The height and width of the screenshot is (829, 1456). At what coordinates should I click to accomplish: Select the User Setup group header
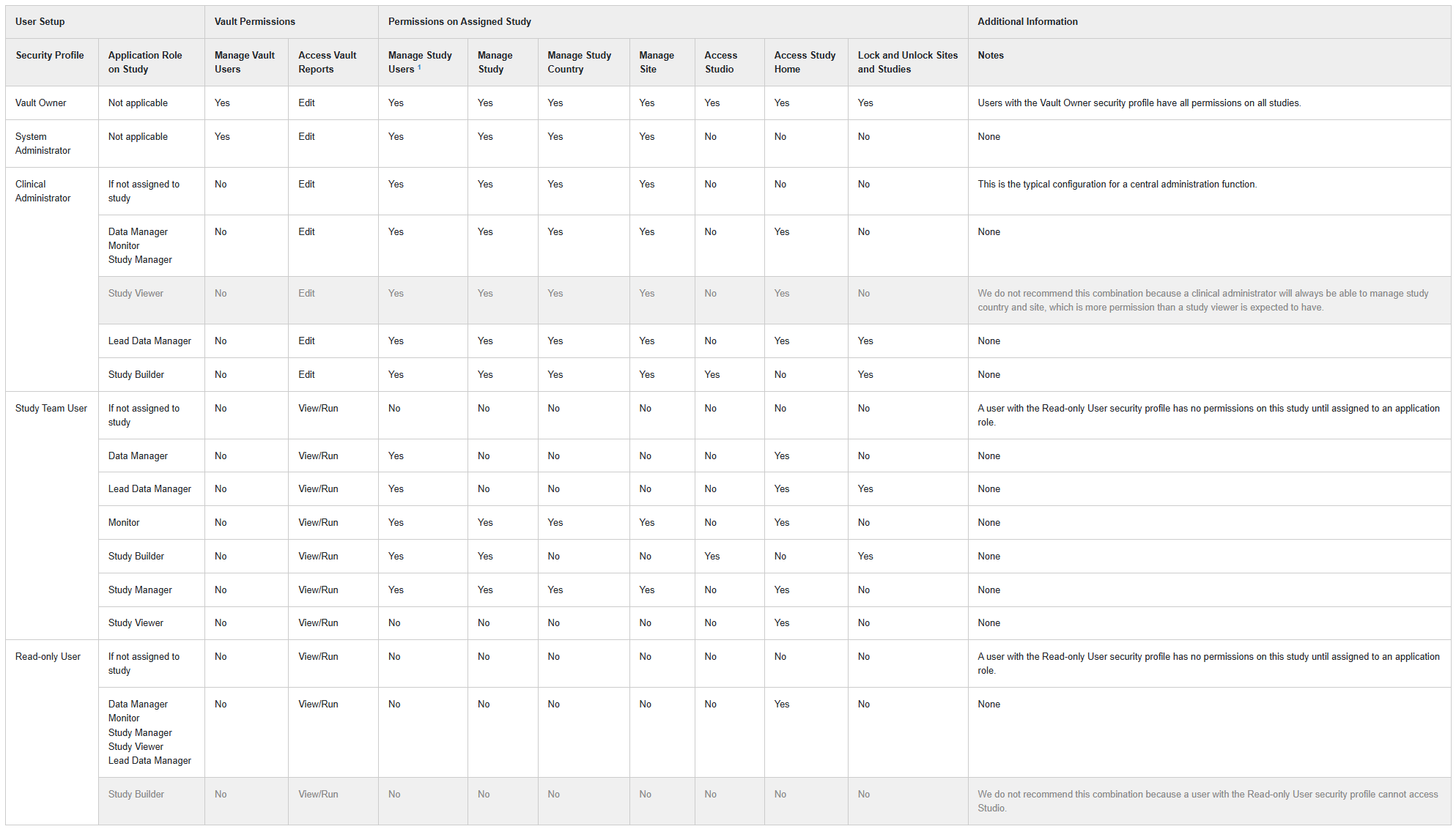coord(40,22)
